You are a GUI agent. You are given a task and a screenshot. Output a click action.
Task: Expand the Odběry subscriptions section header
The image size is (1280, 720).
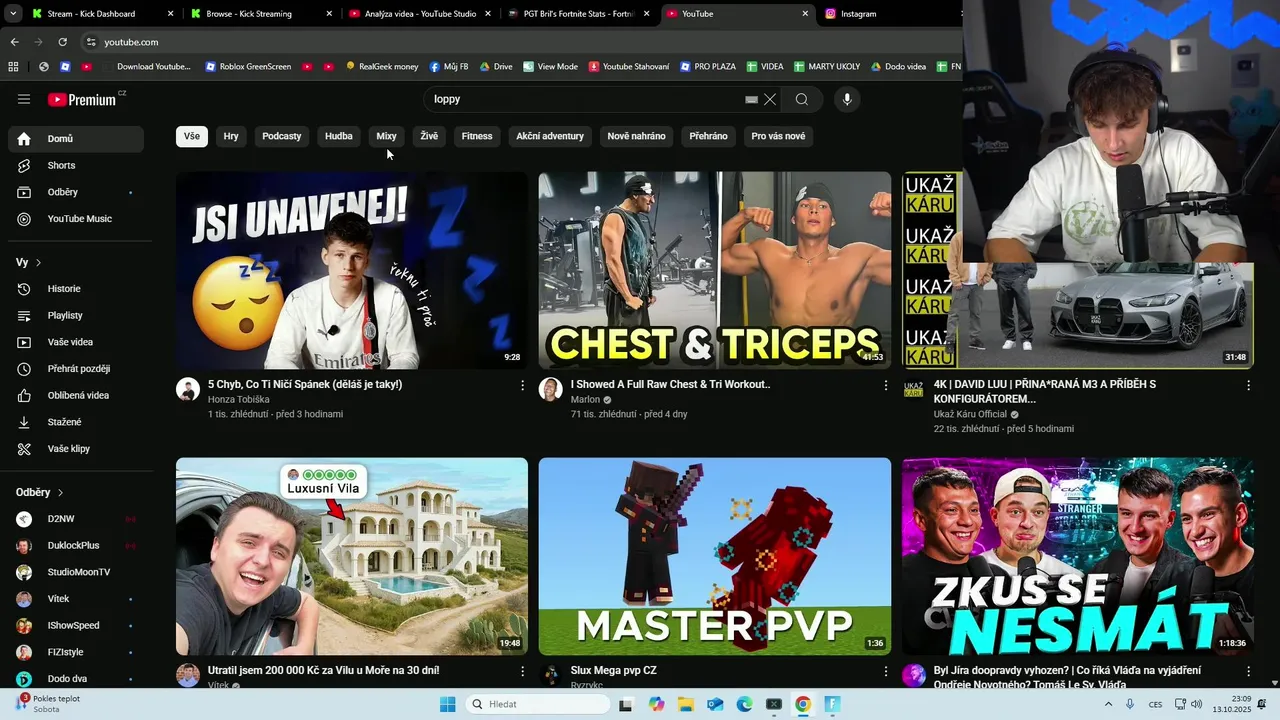(40, 492)
